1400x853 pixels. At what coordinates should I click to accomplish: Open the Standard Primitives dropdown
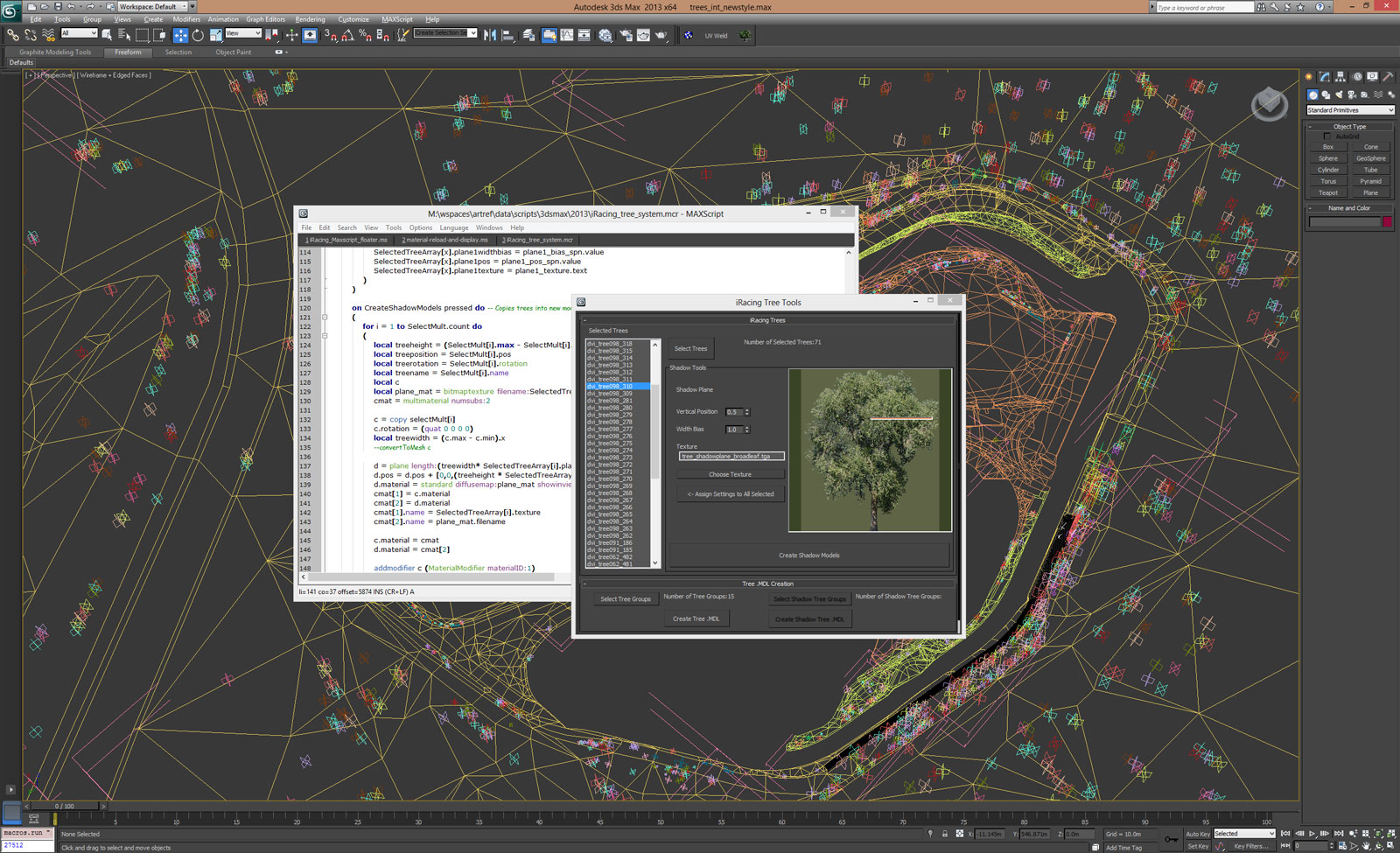click(1350, 110)
